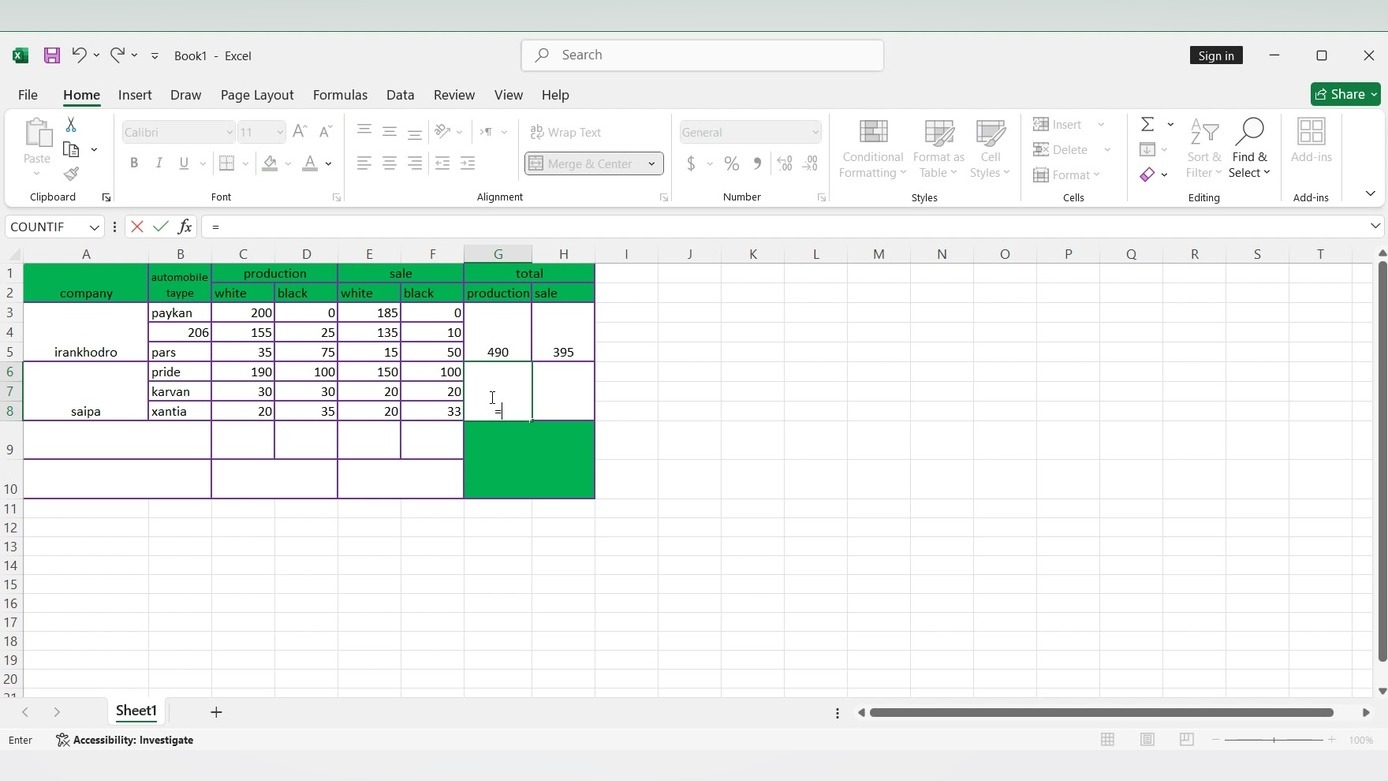Set Align Right horizontal alignment
The height and width of the screenshot is (781, 1388).
tap(414, 164)
